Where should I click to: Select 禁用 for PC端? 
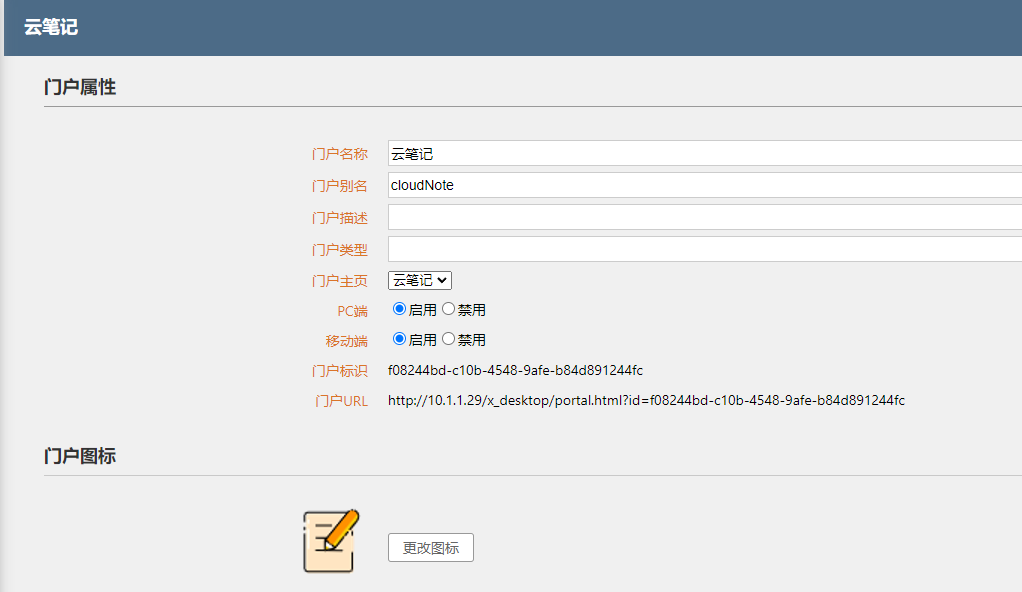[448, 309]
